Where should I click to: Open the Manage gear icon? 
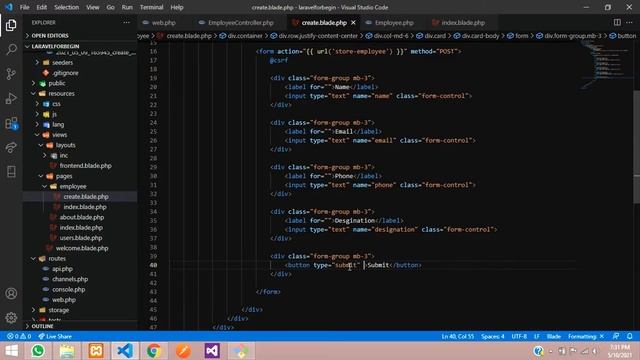pos(11,318)
